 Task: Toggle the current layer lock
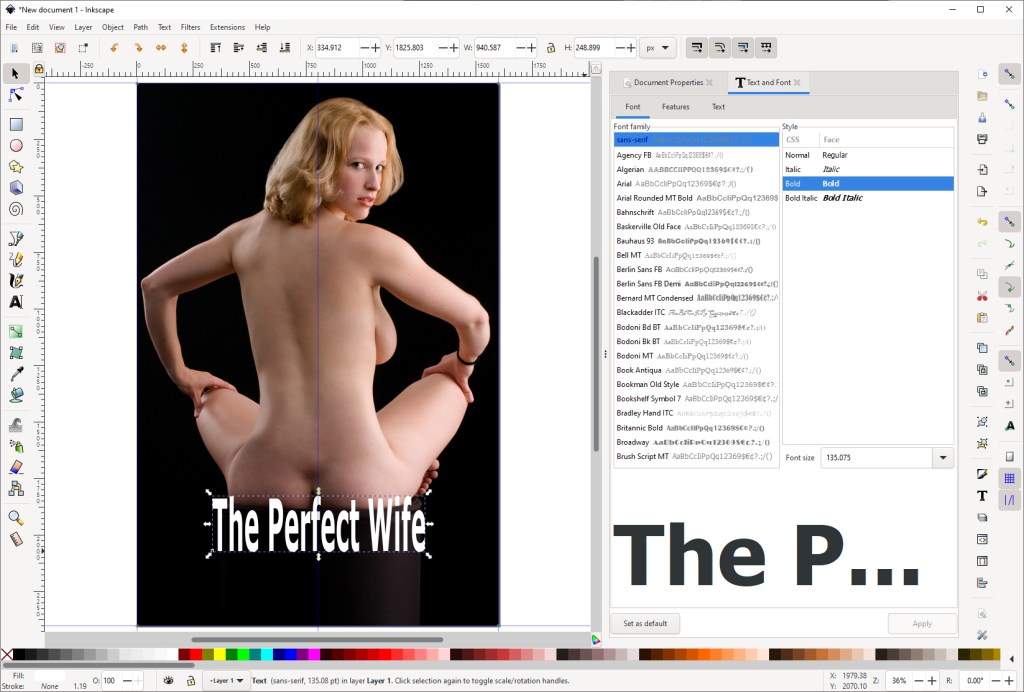(190, 681)
